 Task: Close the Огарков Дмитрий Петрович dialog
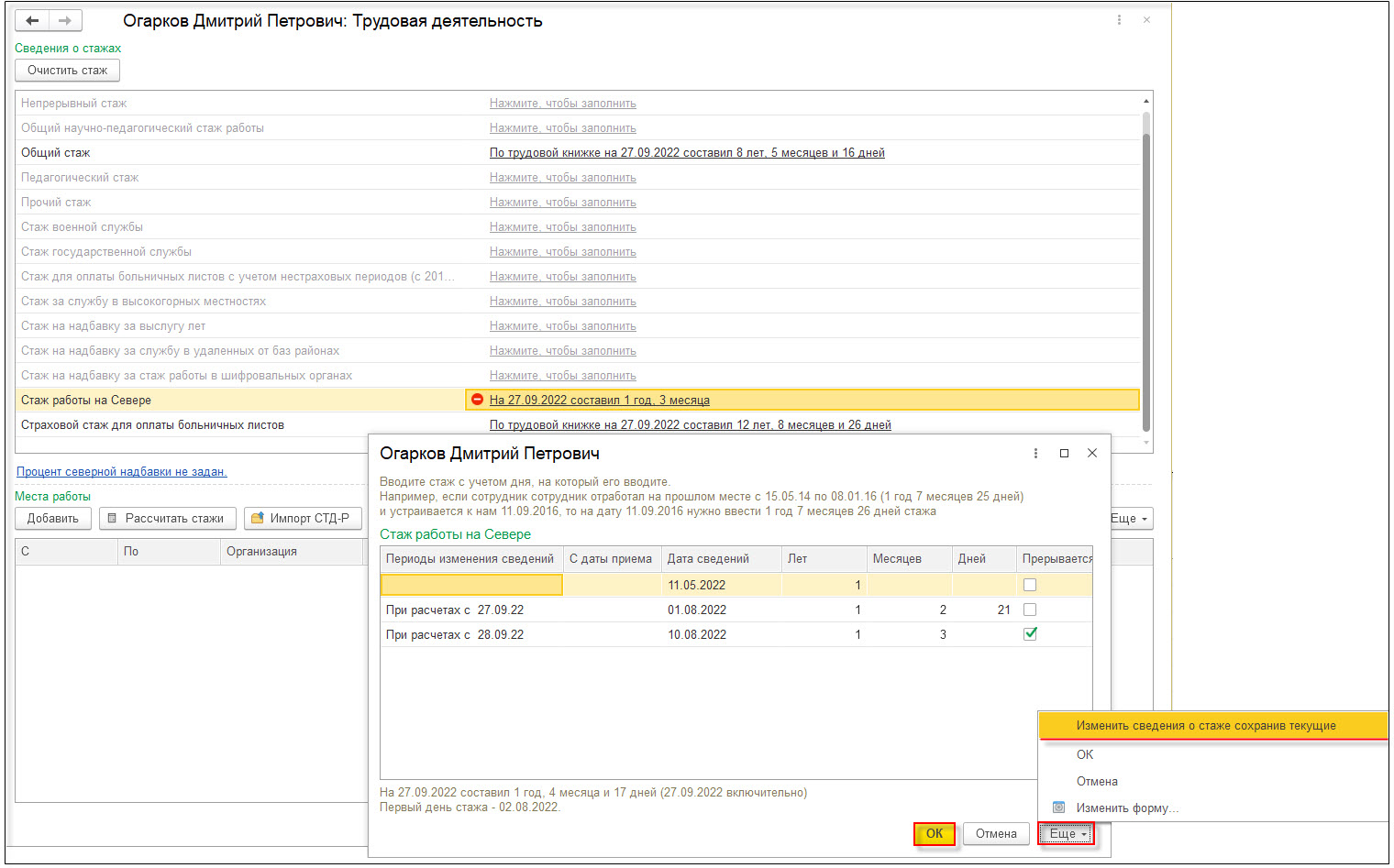click(1092, 453)
